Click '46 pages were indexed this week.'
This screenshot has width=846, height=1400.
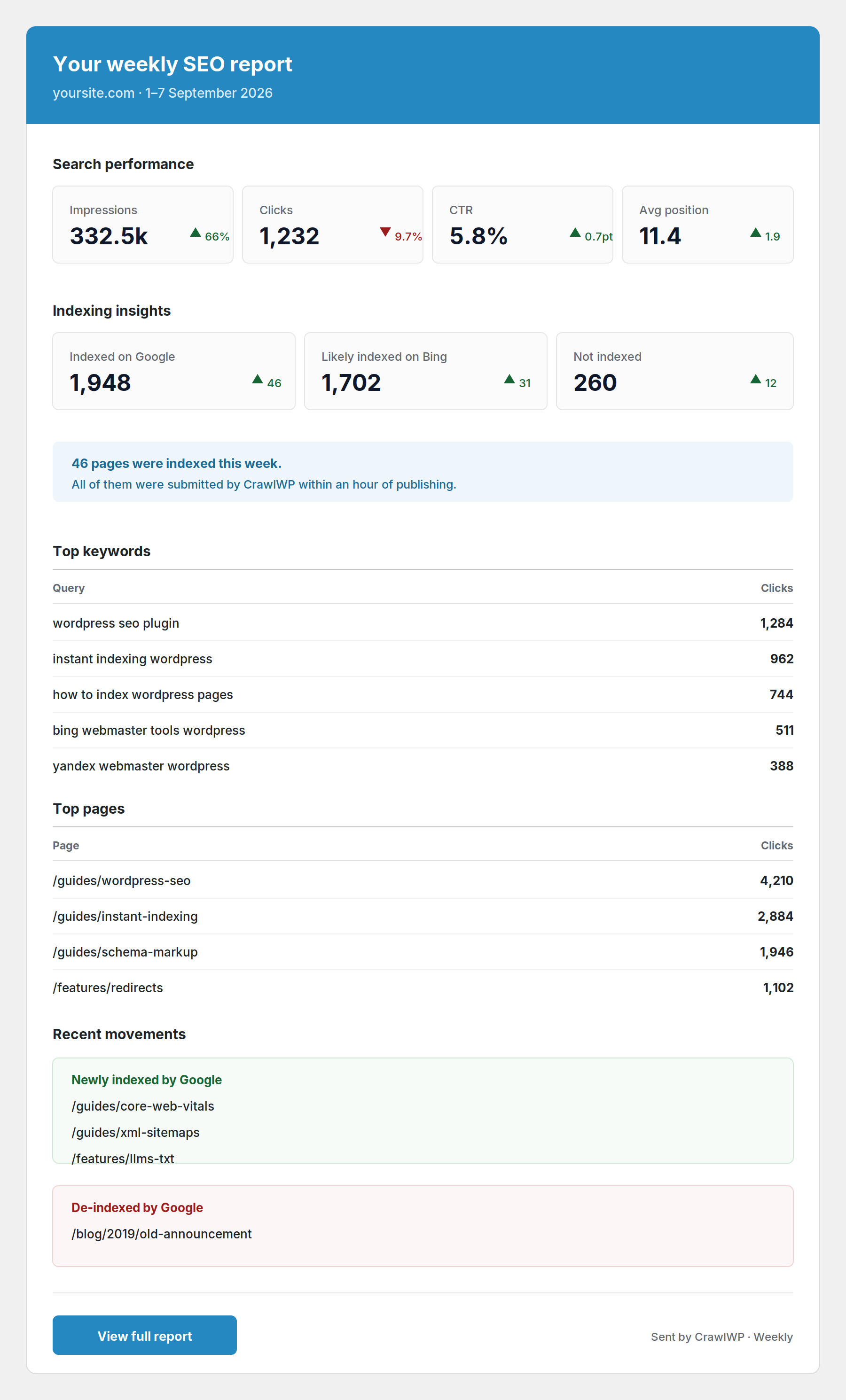pyautogui.click(x=176, y=464)
